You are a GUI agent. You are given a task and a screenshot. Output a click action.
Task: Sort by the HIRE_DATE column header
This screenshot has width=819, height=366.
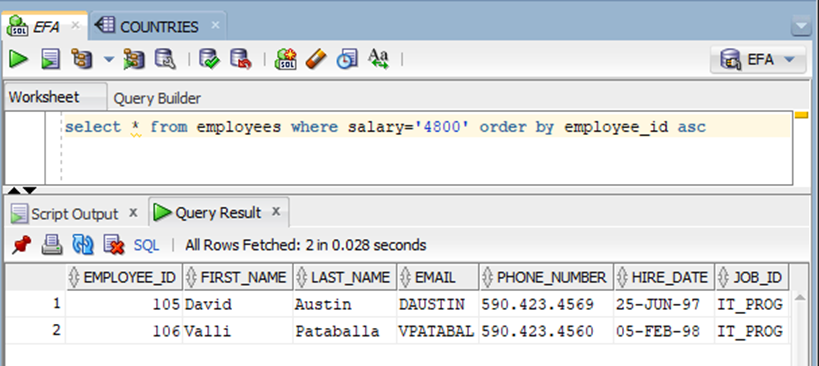pos(664,277)
